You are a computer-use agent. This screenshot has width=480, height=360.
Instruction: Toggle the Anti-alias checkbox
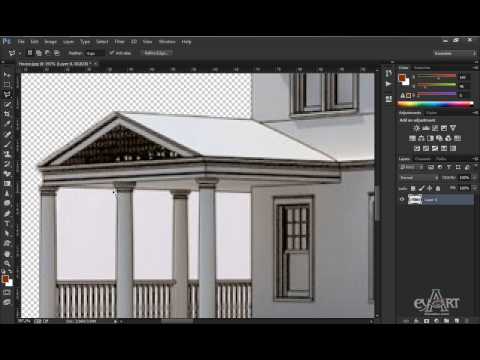pos(112,53)
